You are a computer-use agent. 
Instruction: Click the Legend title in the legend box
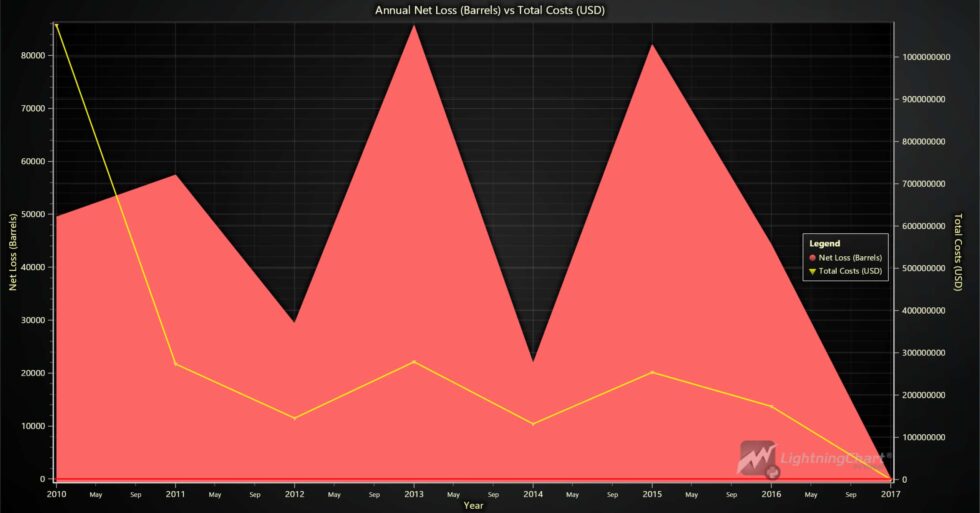(824, 243)
